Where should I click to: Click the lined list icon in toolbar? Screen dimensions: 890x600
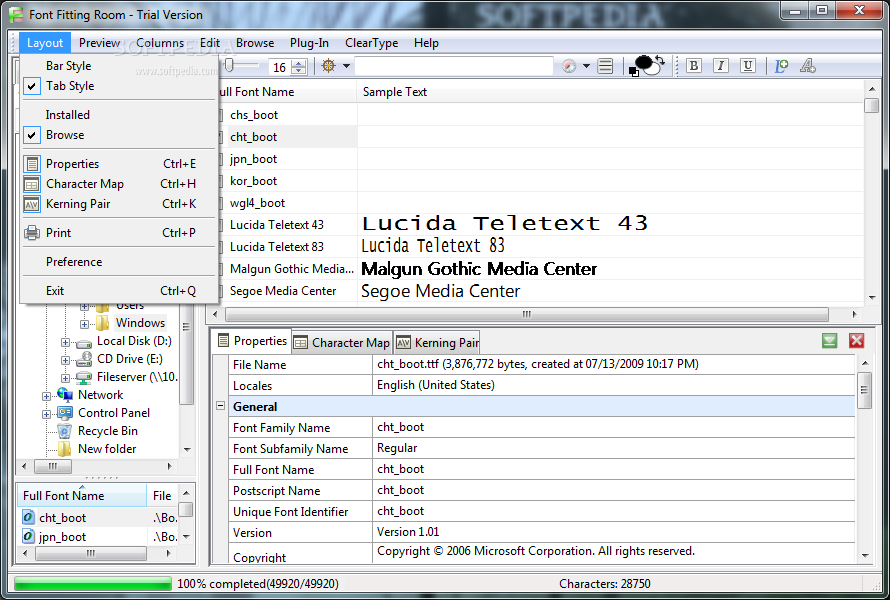[606, 66]
